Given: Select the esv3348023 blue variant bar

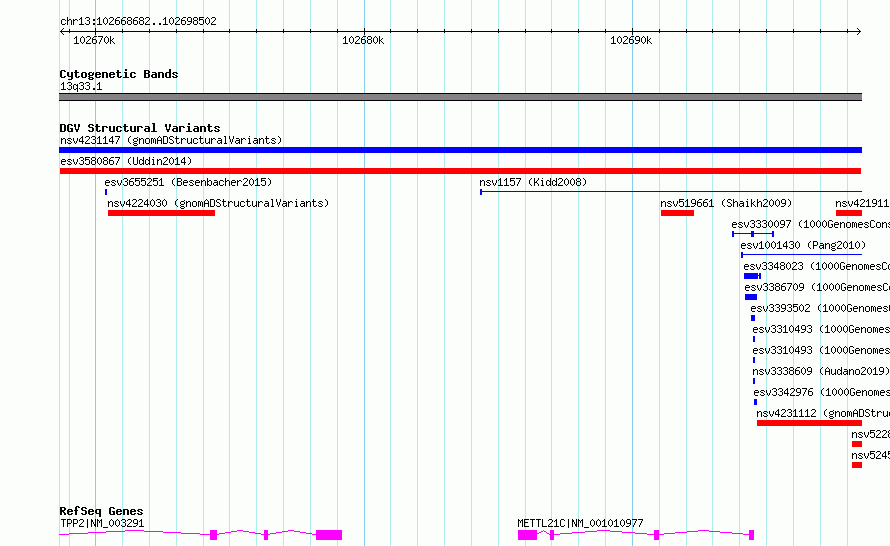Looking at the screenshot, I should click(752, 276).
